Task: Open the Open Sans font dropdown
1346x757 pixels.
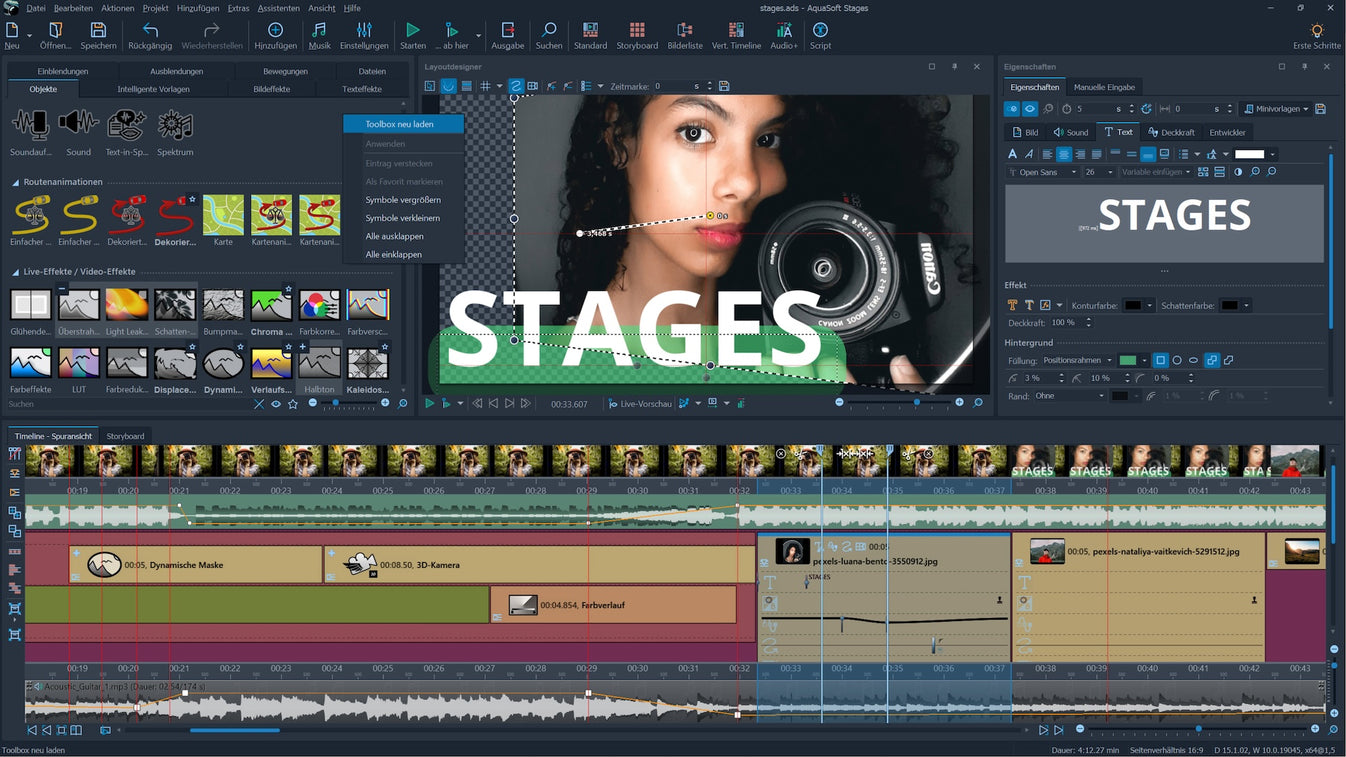Action: click(1045, 171)
